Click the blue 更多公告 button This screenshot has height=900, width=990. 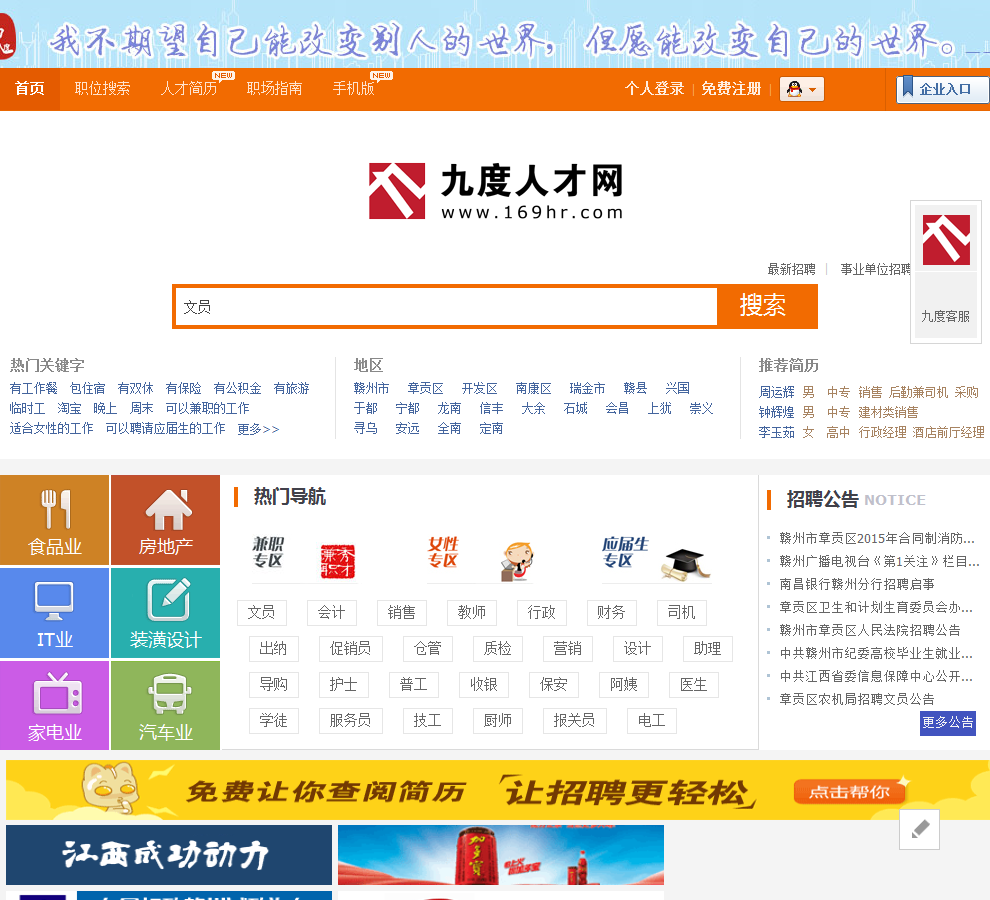coord(947,723)
